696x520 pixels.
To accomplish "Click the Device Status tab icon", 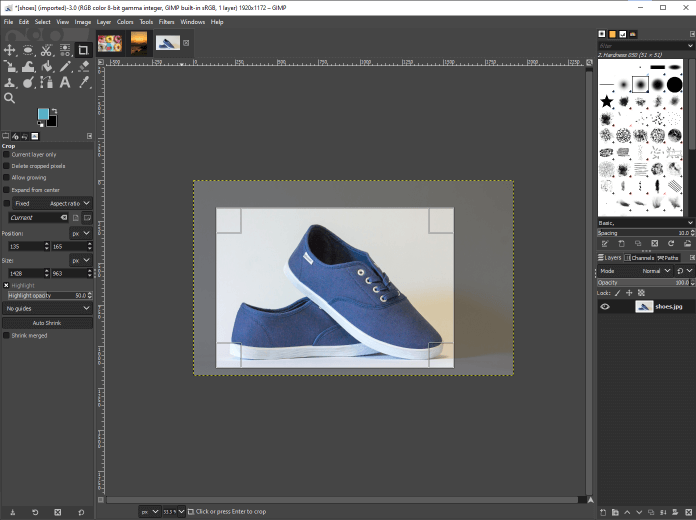I will [x=15, y=136].
